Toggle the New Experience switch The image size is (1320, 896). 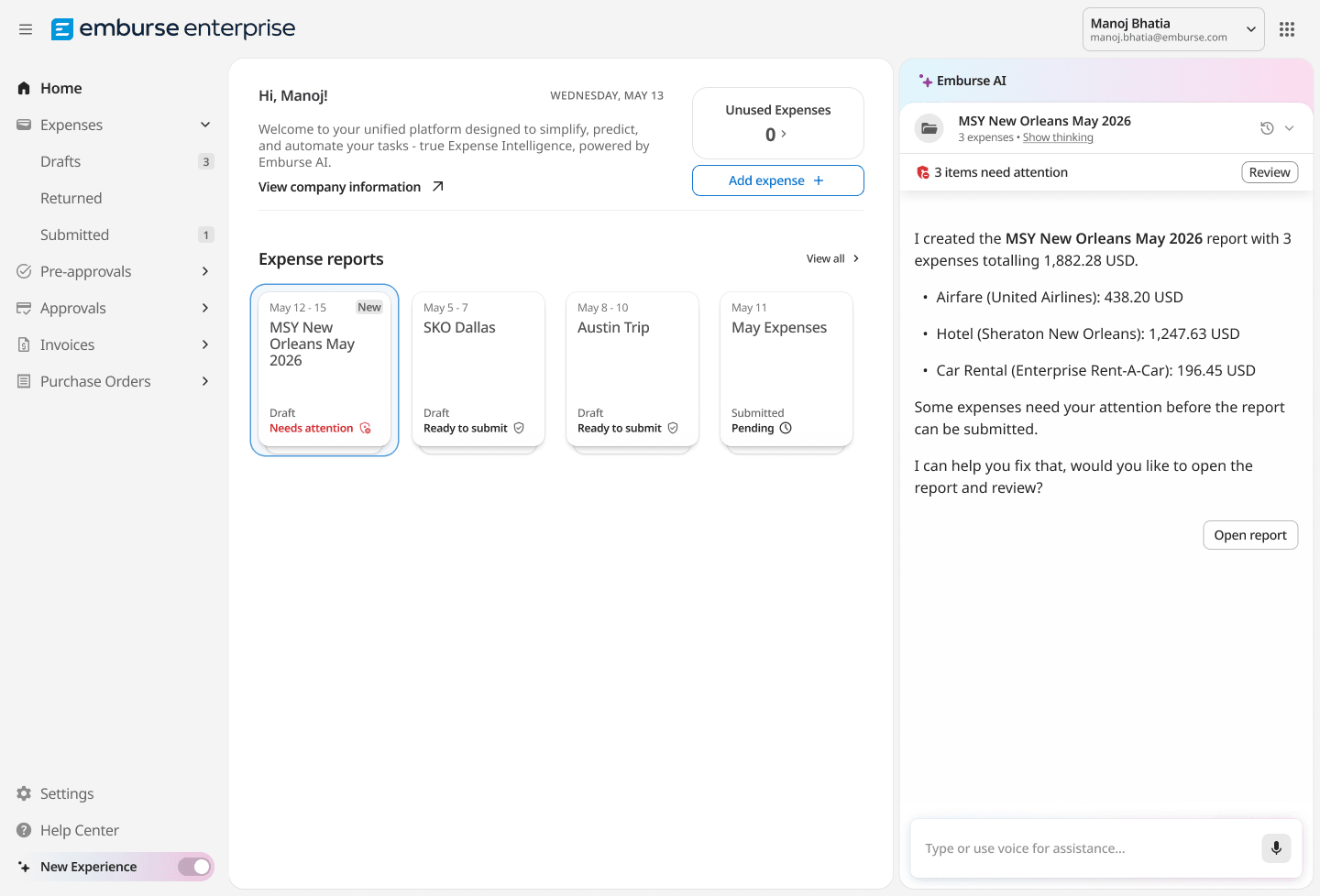[x=194, y=867]
